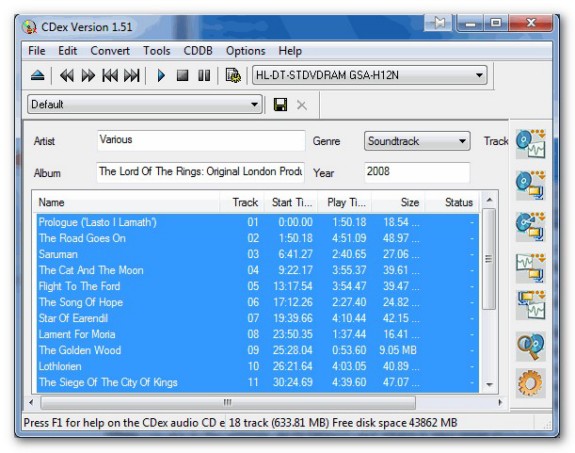The image size is (575, 453).
Task: Select the Lothlorien track row
Action: (x=258, y=366)
